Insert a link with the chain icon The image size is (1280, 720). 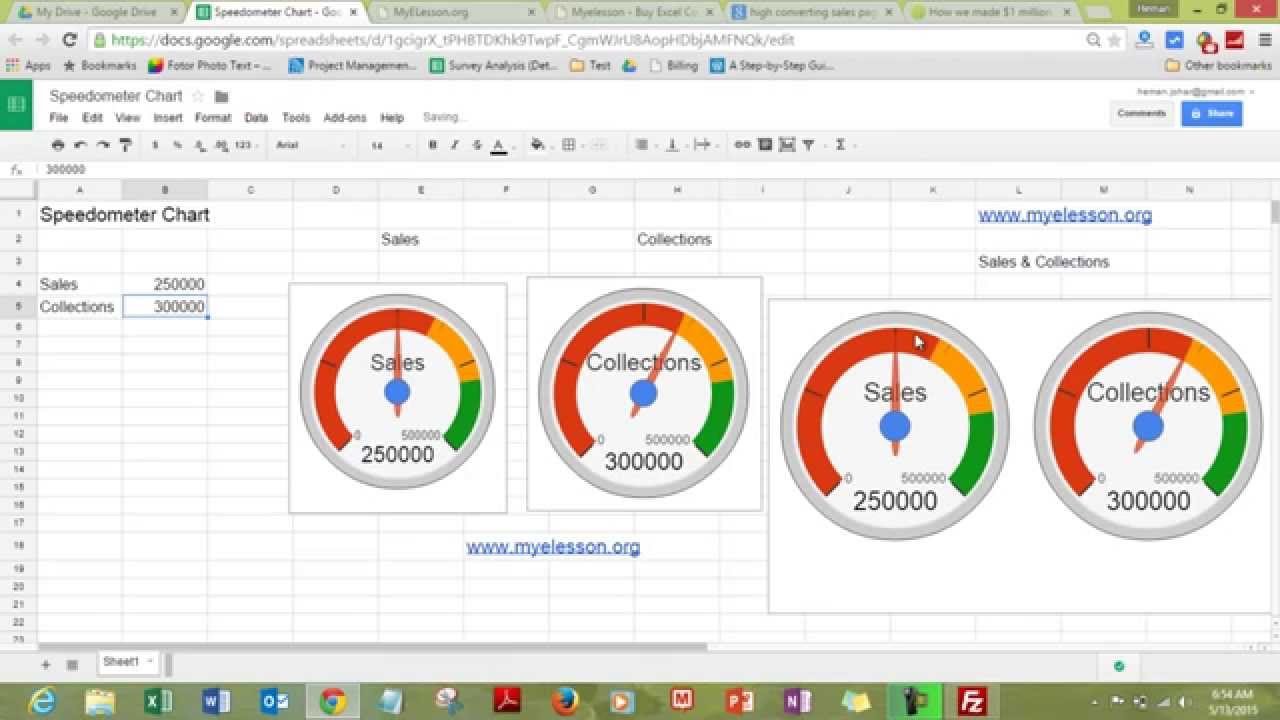(742, 145)
